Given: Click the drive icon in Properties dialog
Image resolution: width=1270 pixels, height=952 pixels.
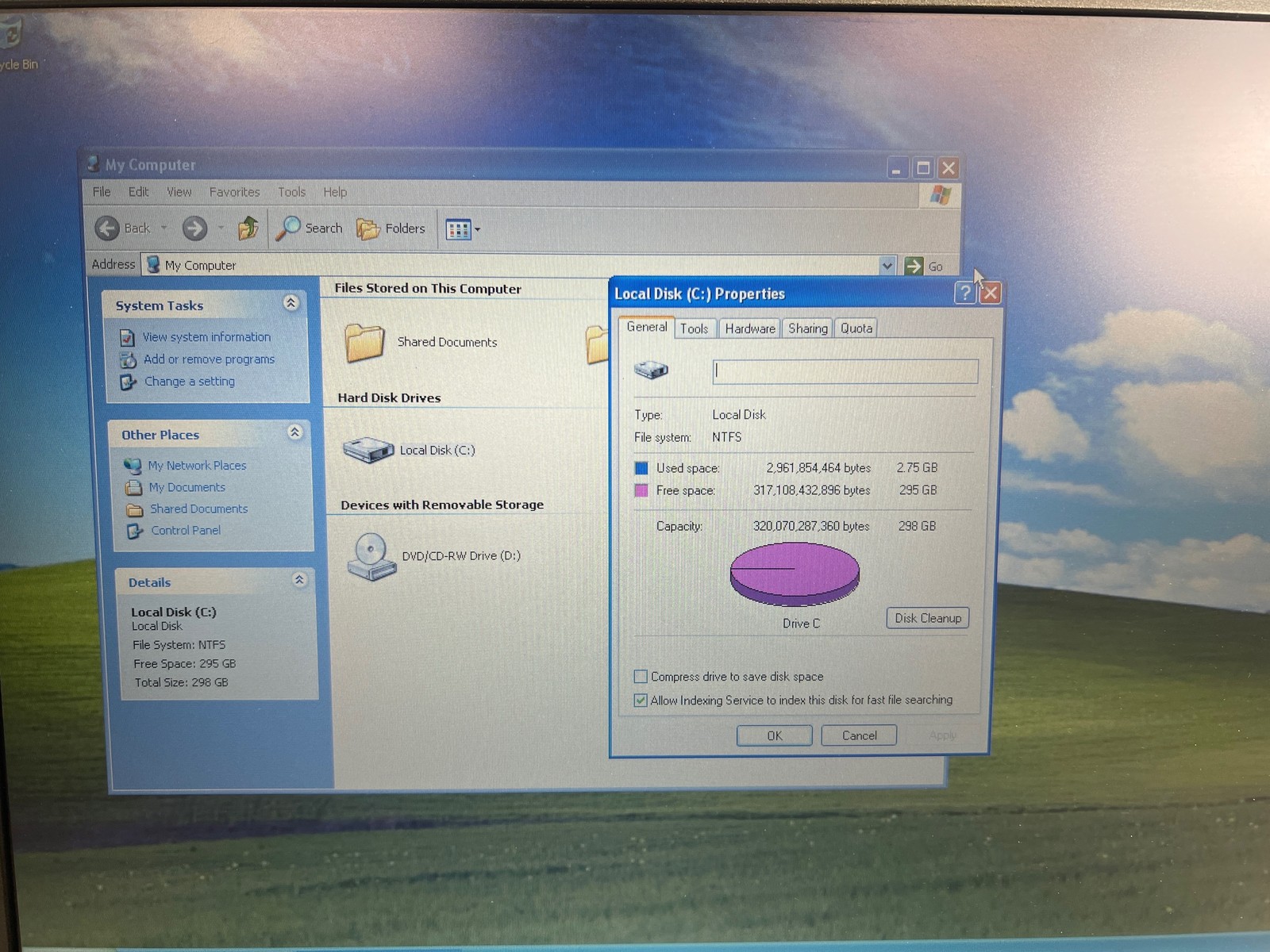Looking at the screenshot, I should point(651,370).
